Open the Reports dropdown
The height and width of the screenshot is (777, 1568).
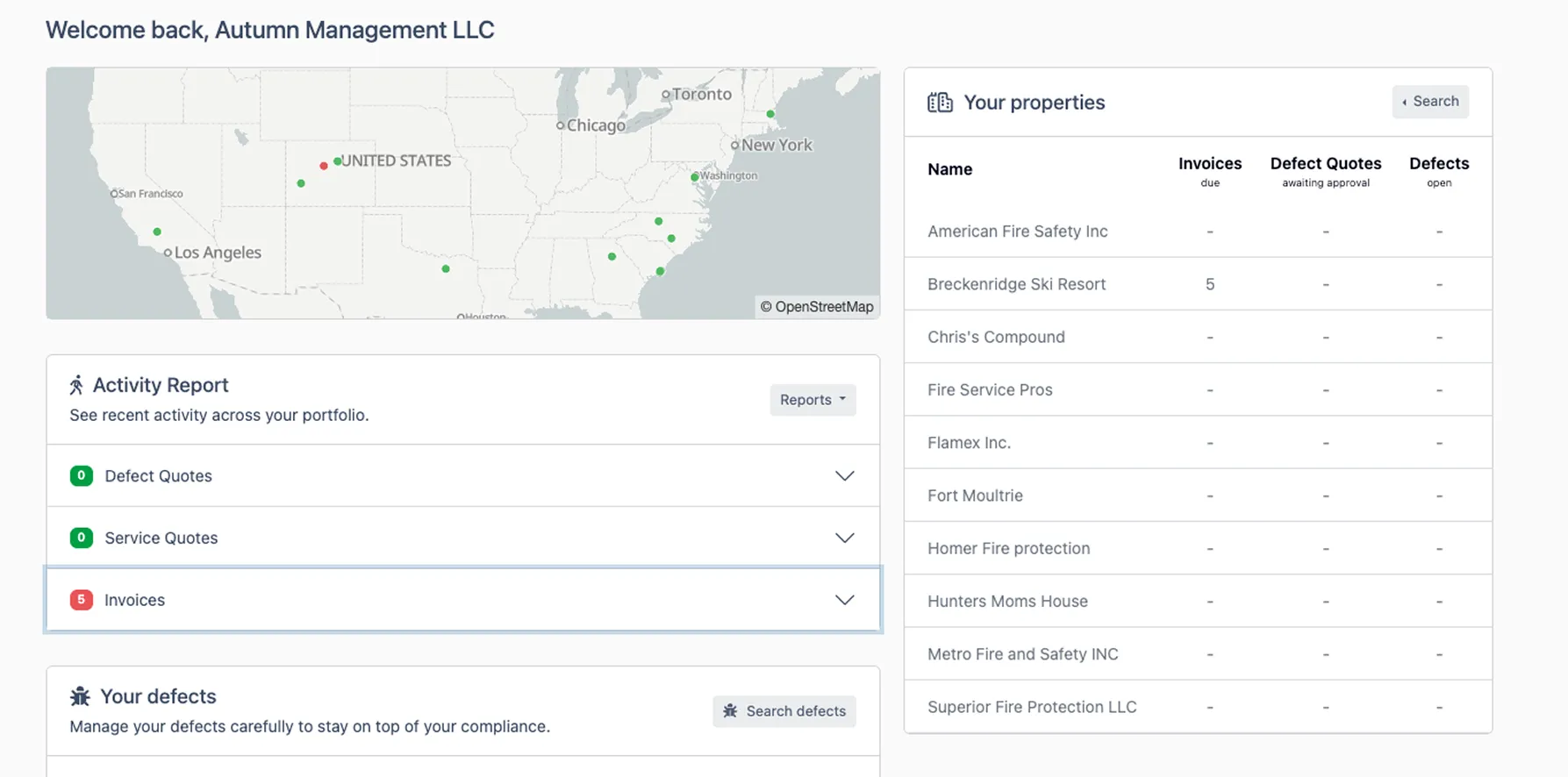(x=813, y=400)
